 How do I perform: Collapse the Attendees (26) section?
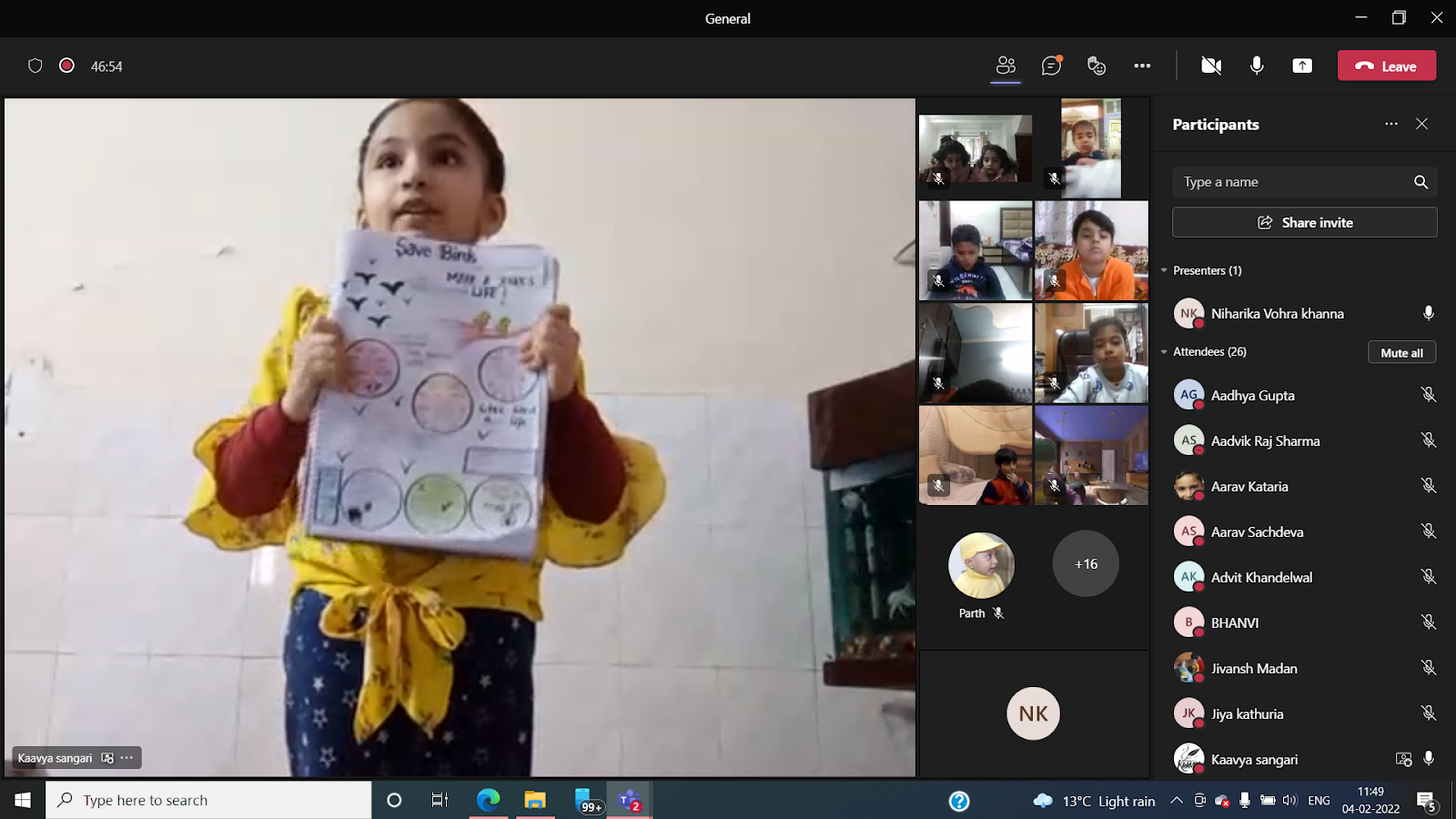point(1164,351)
